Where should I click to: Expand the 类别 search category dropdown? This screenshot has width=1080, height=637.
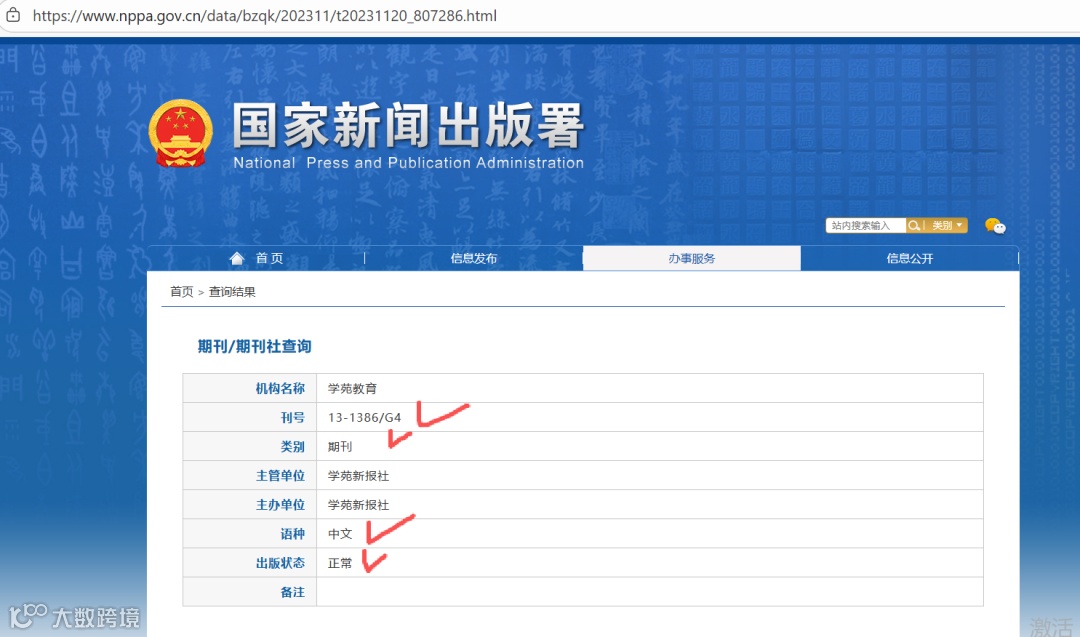click(947, 226)
